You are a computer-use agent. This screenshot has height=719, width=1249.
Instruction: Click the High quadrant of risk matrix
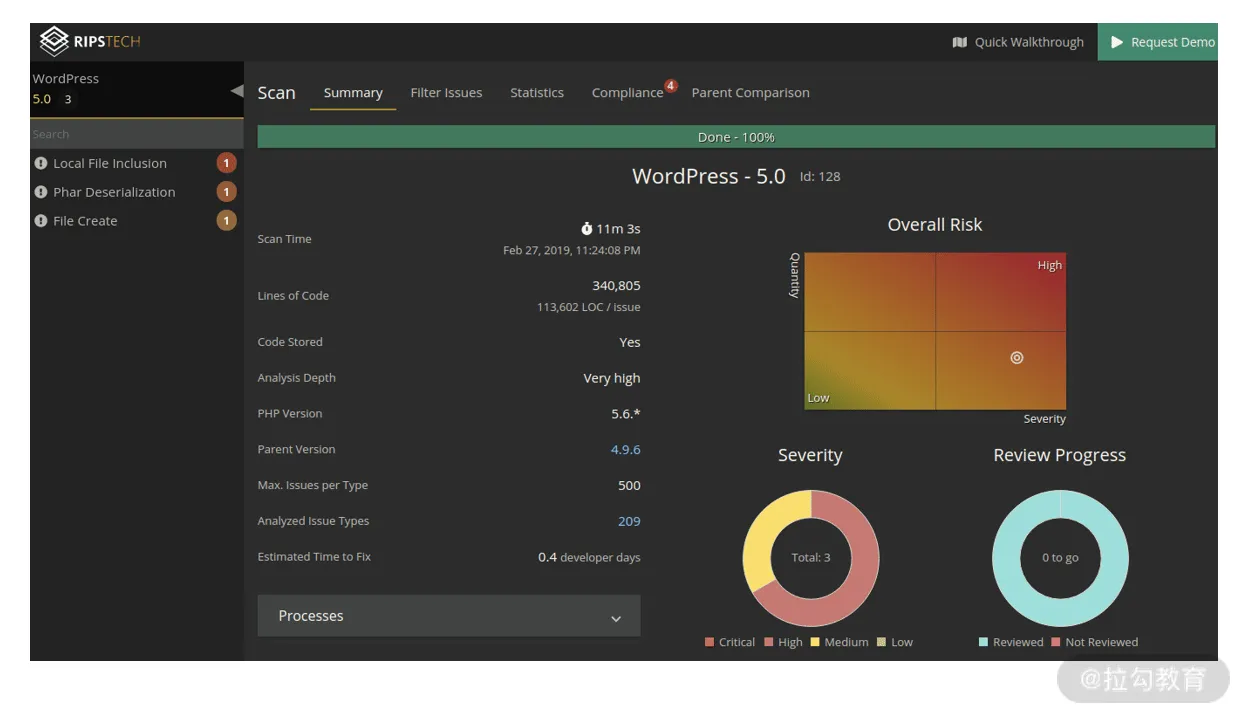[1001, 292]
